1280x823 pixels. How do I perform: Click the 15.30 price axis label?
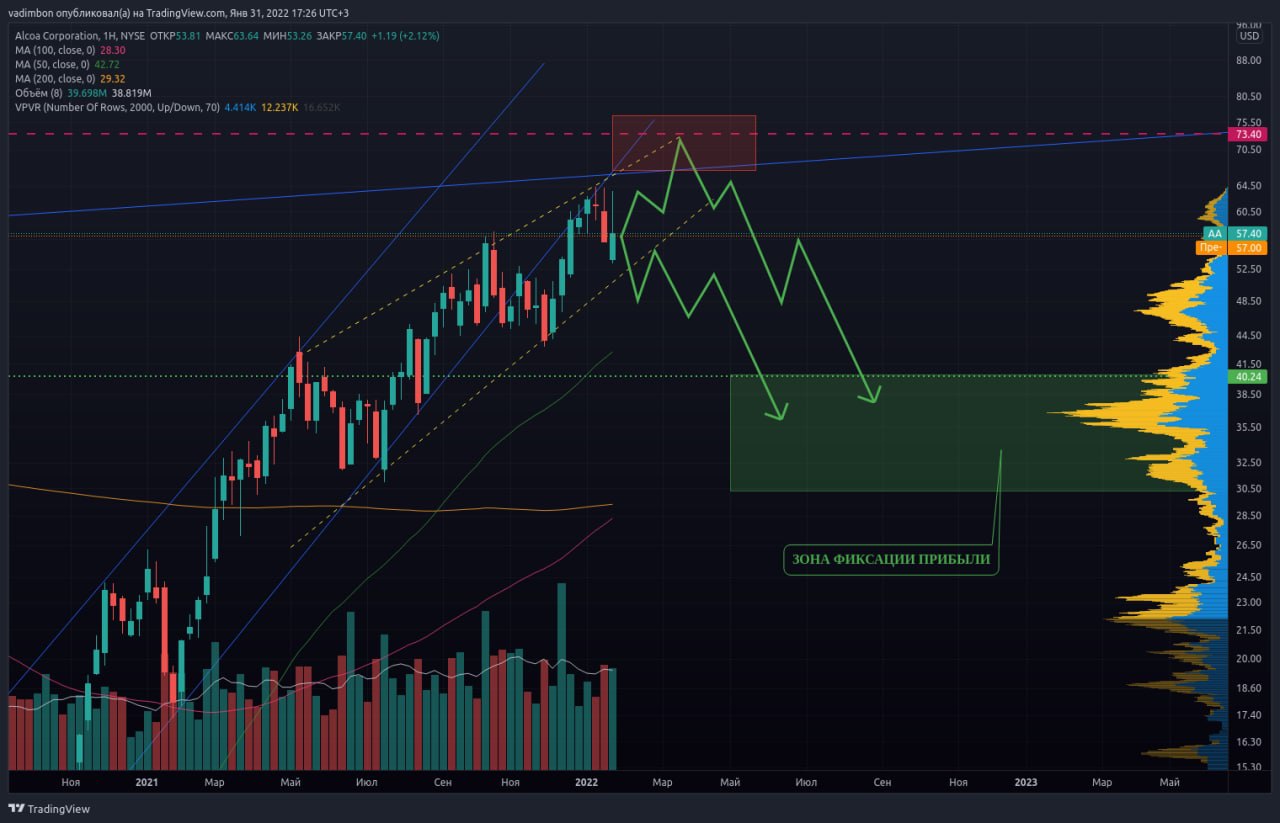coord(1249,767)
